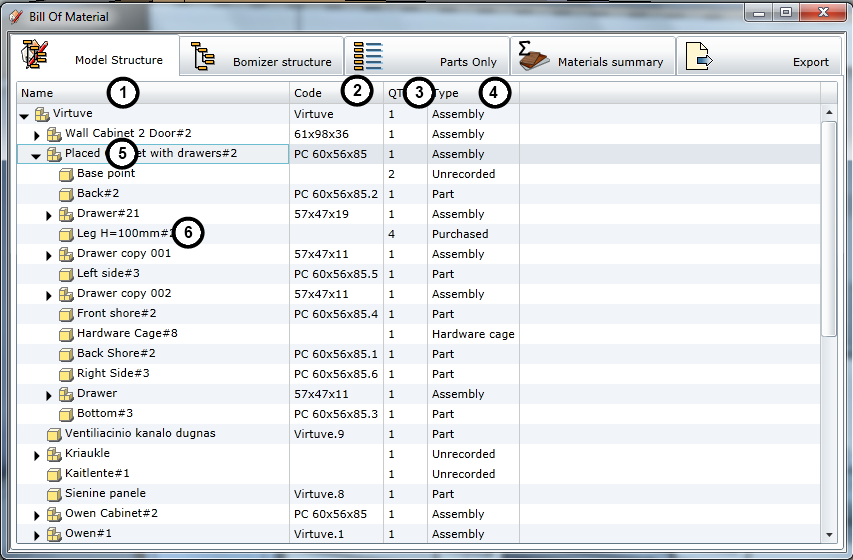
Task: Switch to the Model Structure tab
Action: point(94,56)
